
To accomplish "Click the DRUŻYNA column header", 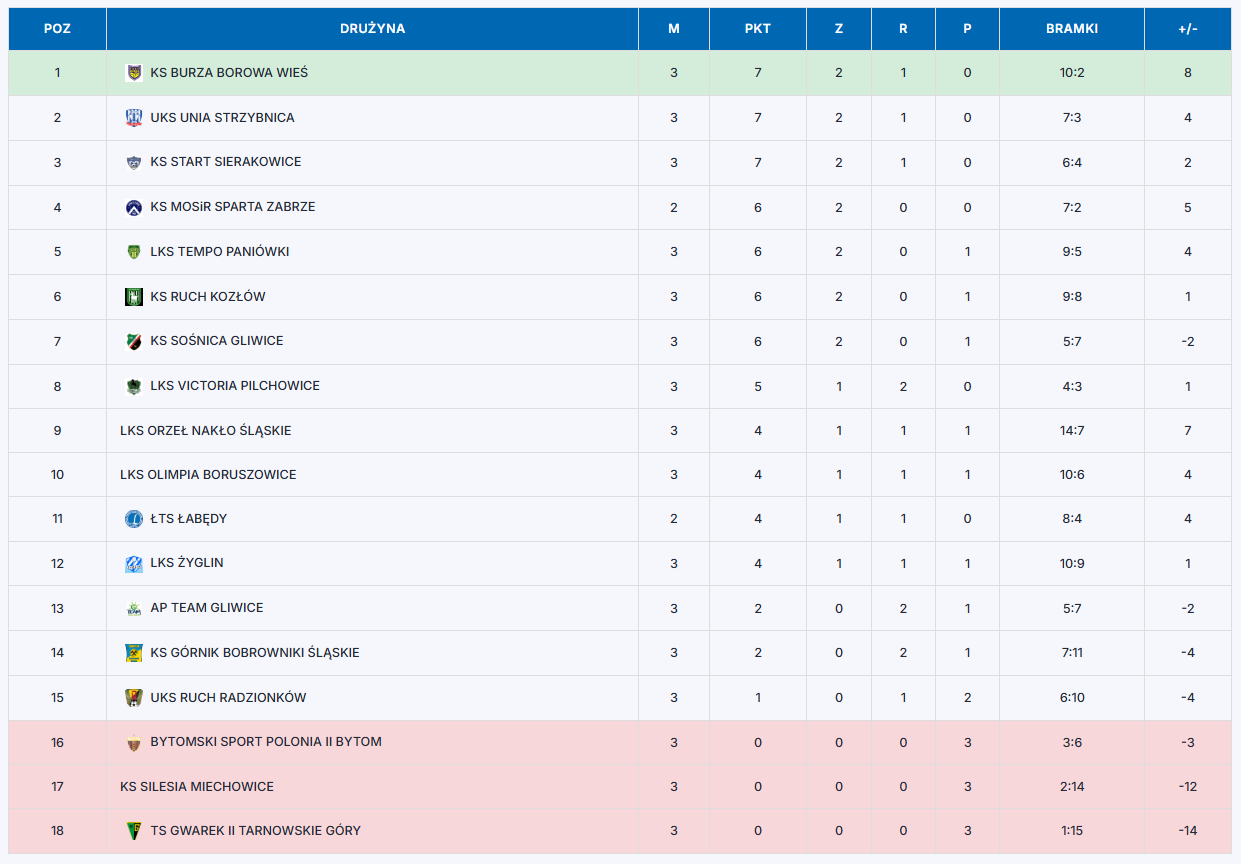I will coord(372,29).
